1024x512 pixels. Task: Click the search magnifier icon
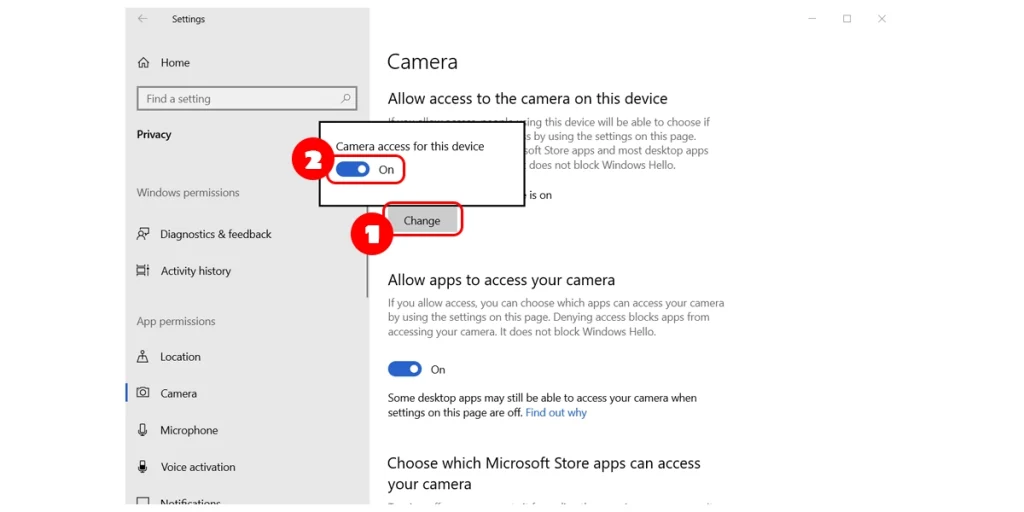(346, 99)
